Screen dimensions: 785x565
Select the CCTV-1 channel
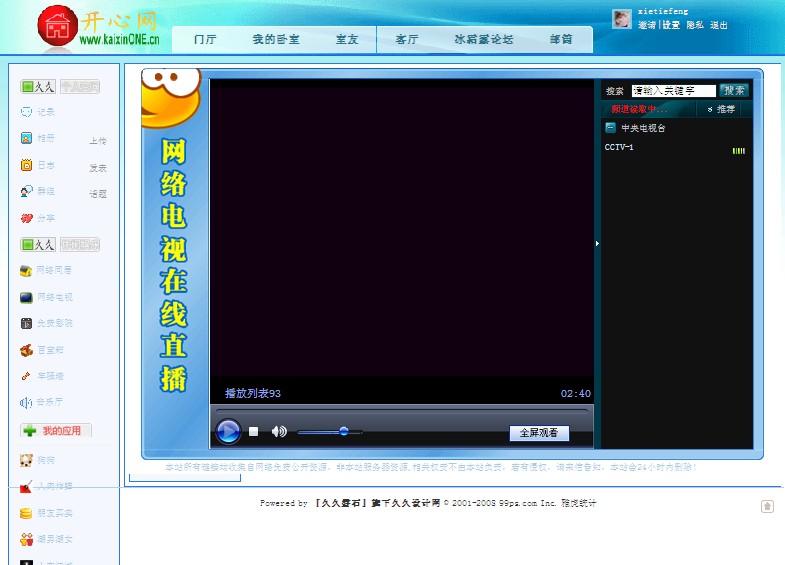point(619,147)
